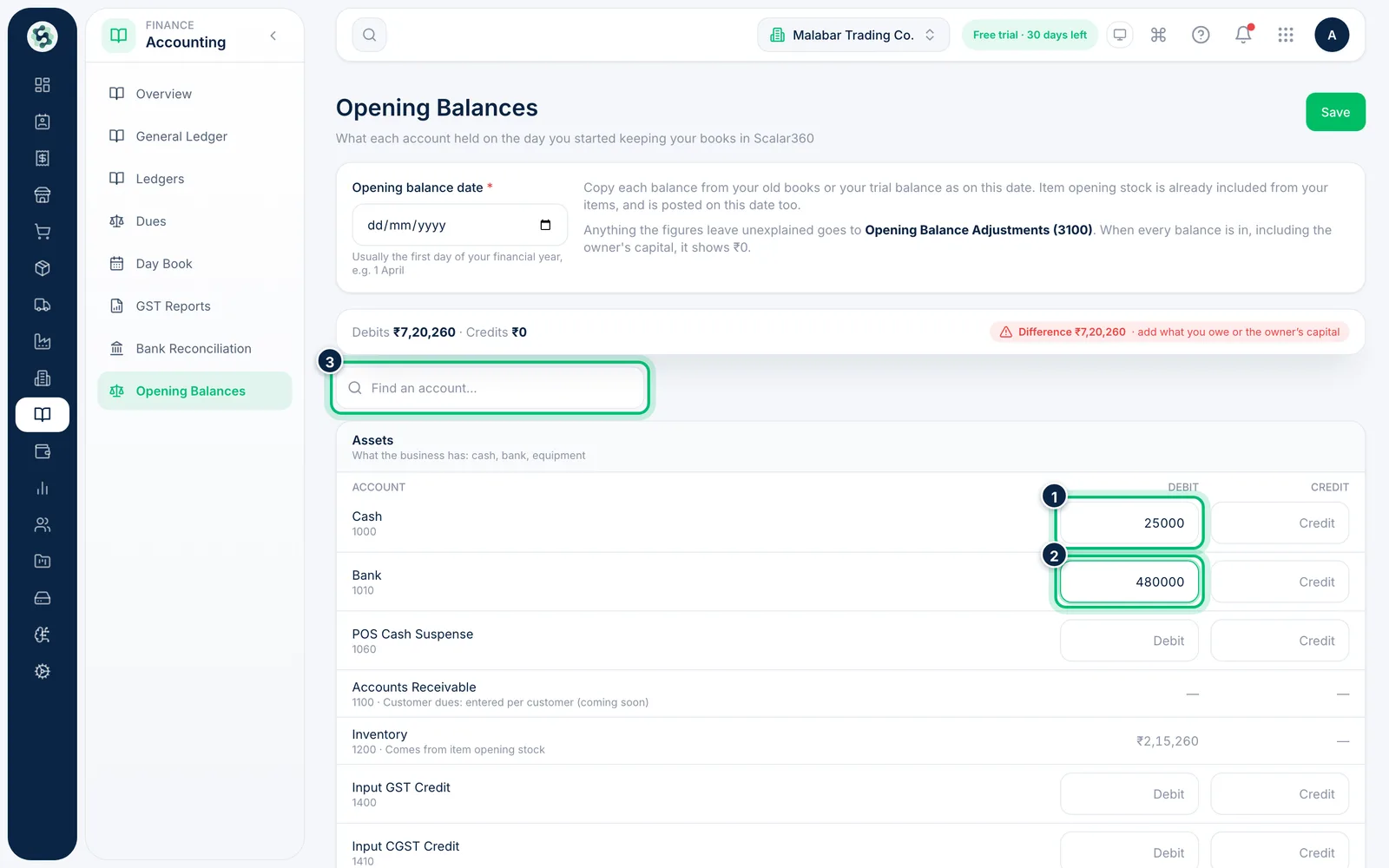Open the apps grid launcher icon

click(1286, 35)
